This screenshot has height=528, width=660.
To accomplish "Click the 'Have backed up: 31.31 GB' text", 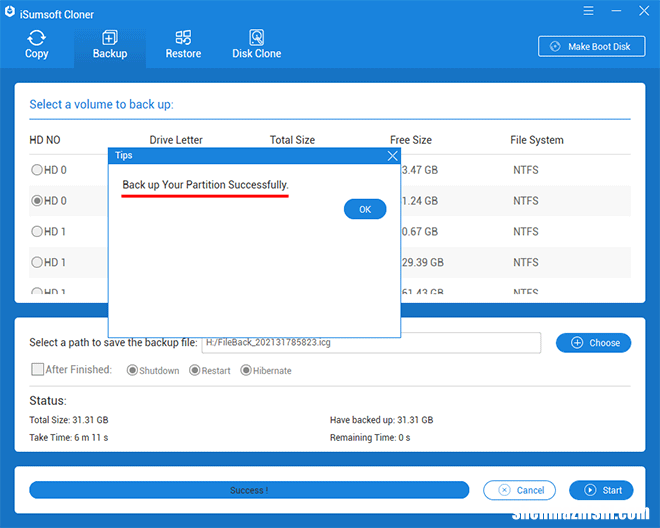I will pos(381,420).
